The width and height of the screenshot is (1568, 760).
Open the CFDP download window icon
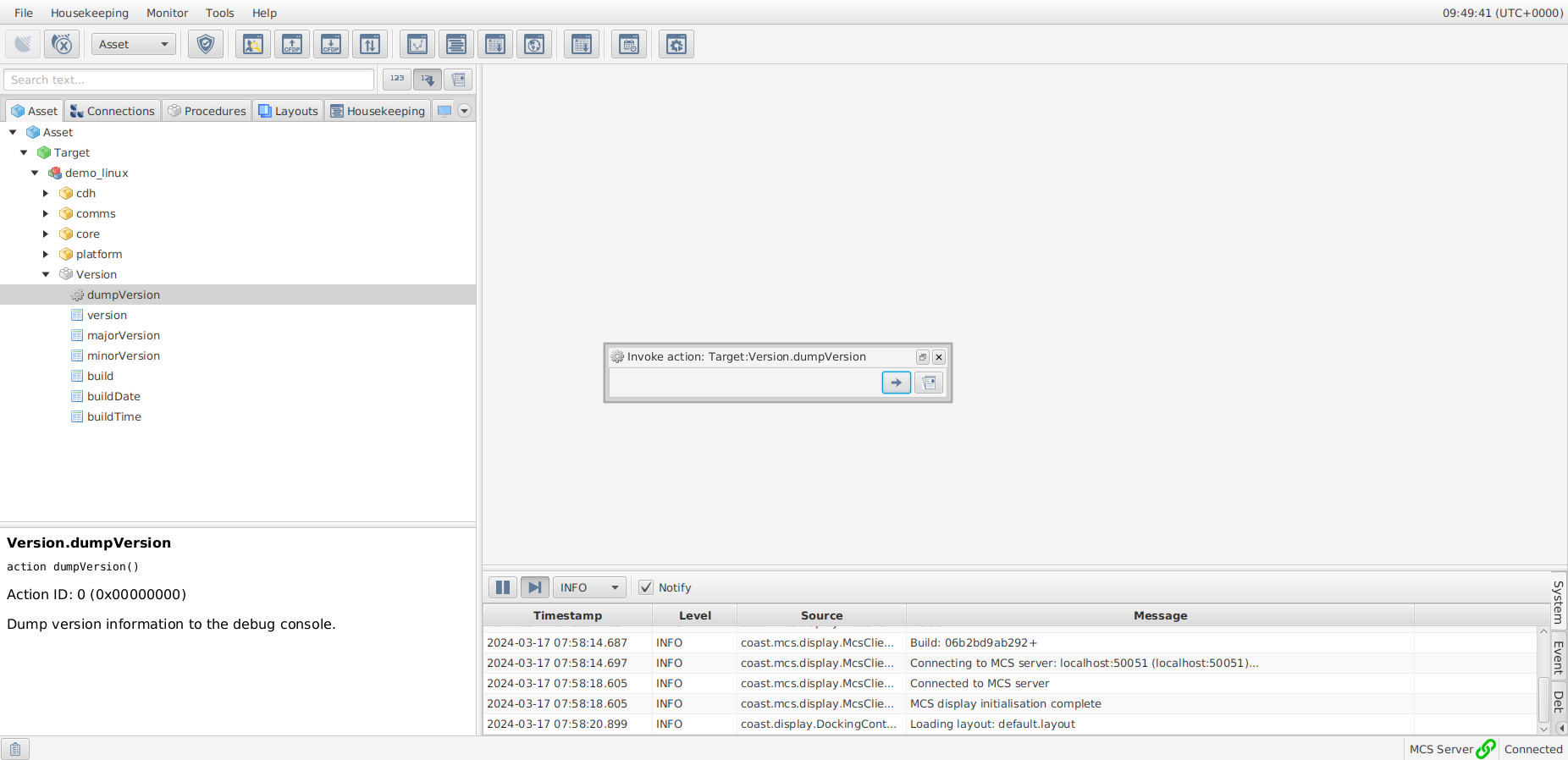point(331,44)
